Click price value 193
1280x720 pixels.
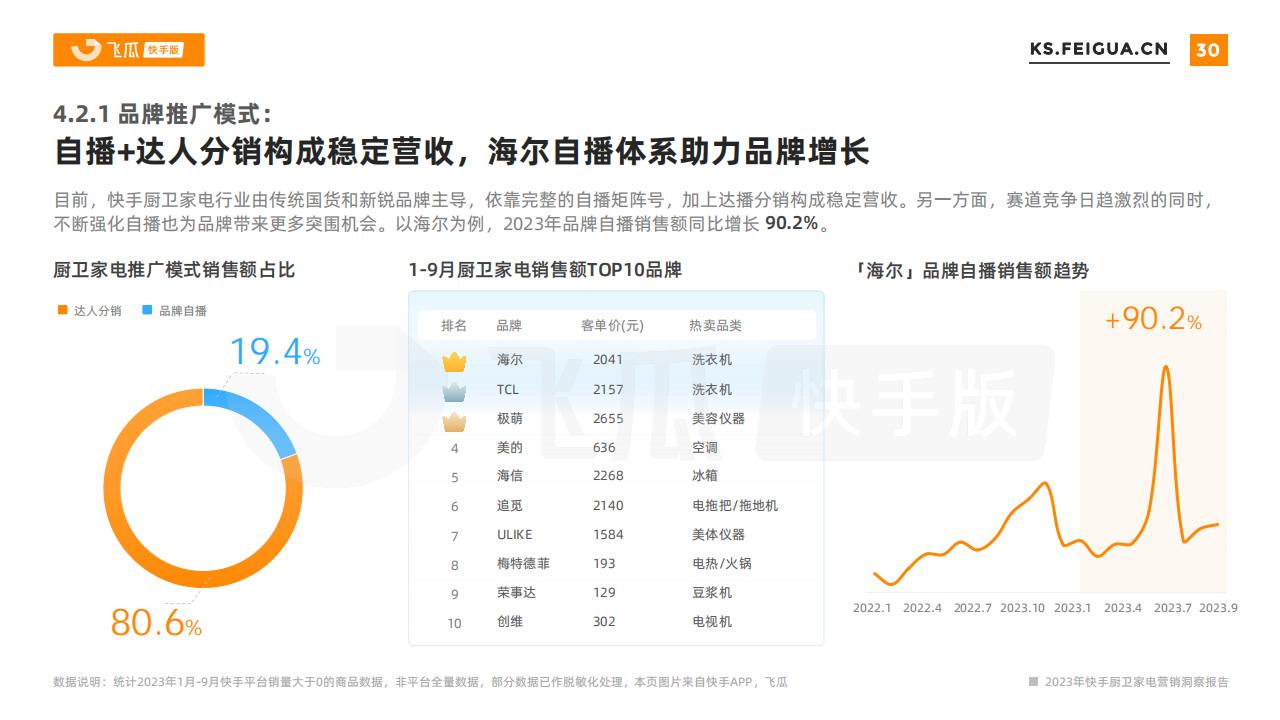point(604,564)
